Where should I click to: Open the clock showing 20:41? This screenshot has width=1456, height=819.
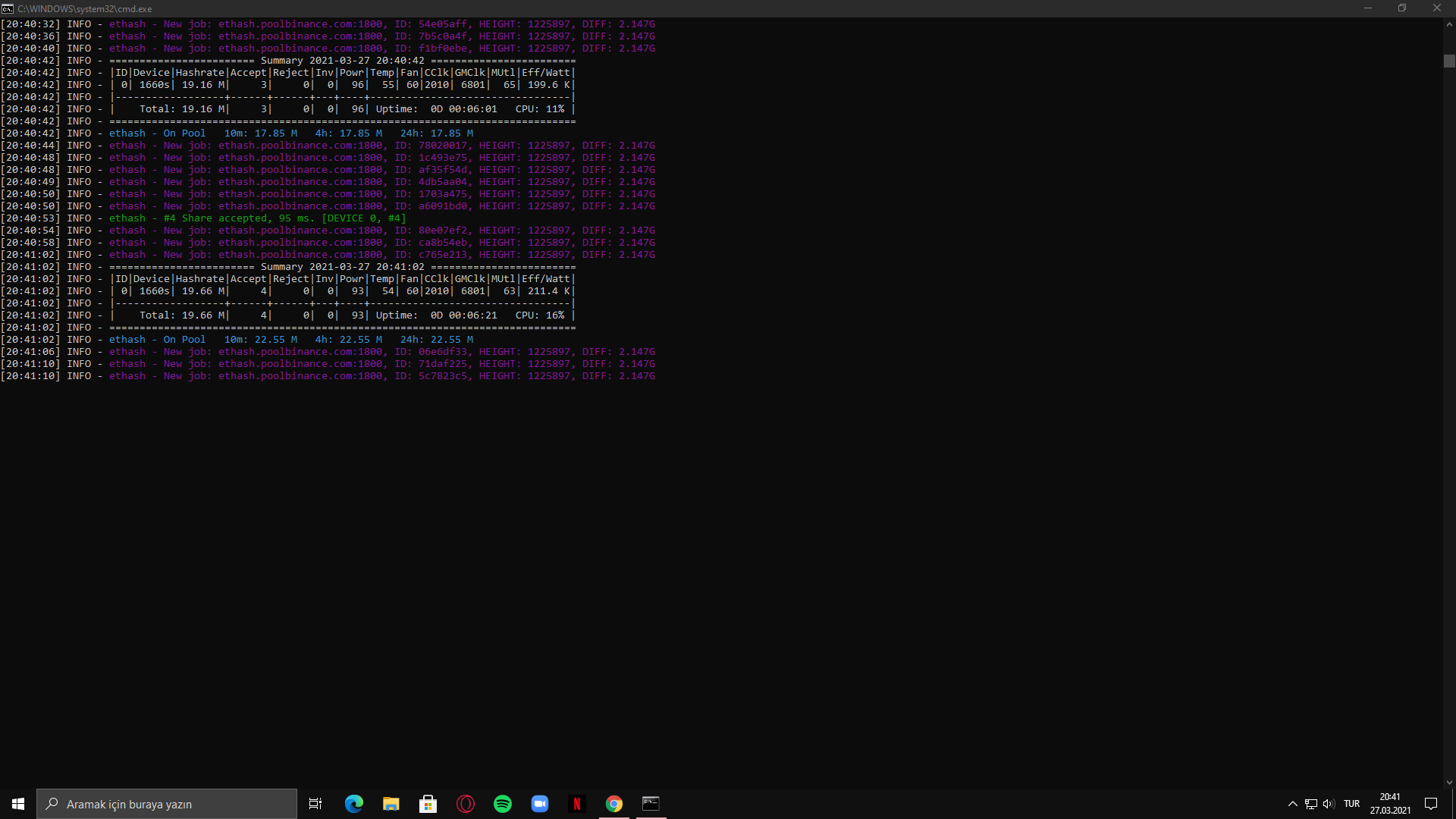(x=1390, y=804)
